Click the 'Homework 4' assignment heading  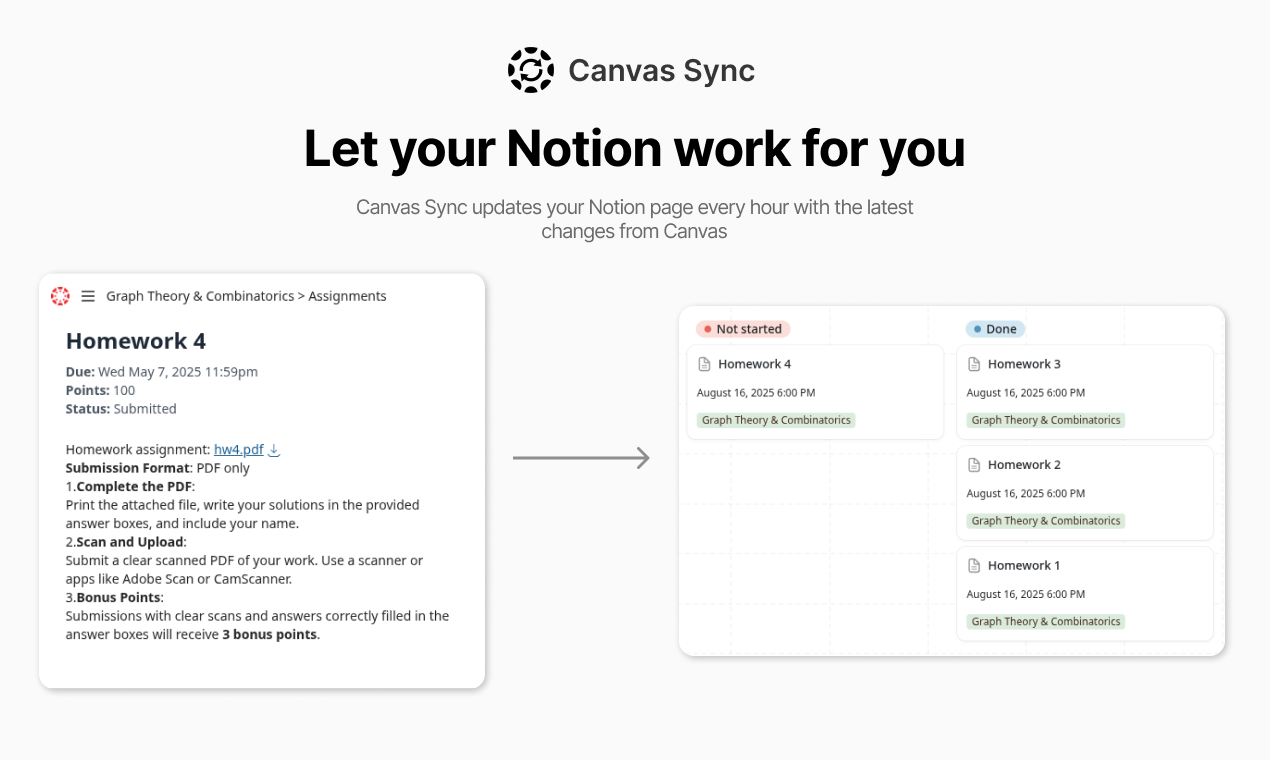[x=136, y=341]
